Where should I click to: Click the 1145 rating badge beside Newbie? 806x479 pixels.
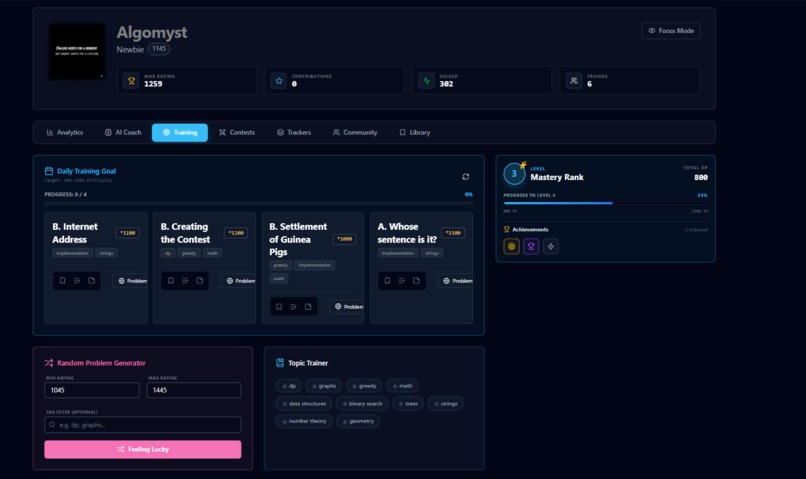[x=159, y=49]
